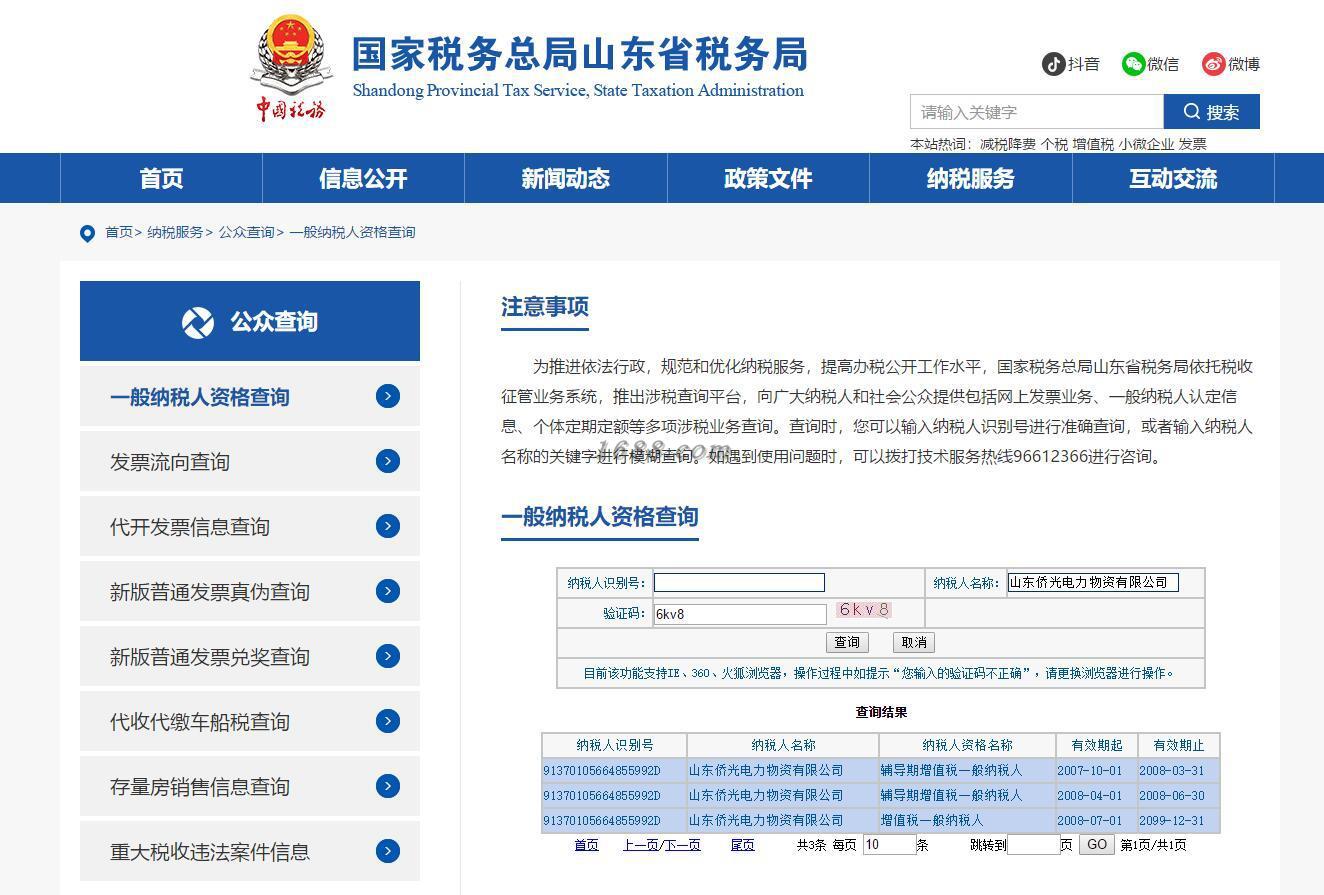Screen dimensions: 1324x895
Task: Open the Weibo (微博) icon link
Action: coord(1214,64)
